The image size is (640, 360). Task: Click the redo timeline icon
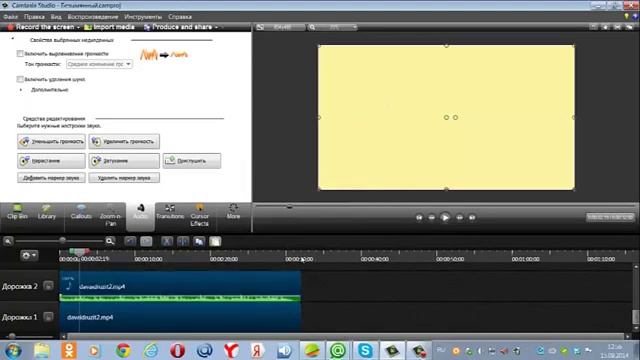click(x=146, y=241)
